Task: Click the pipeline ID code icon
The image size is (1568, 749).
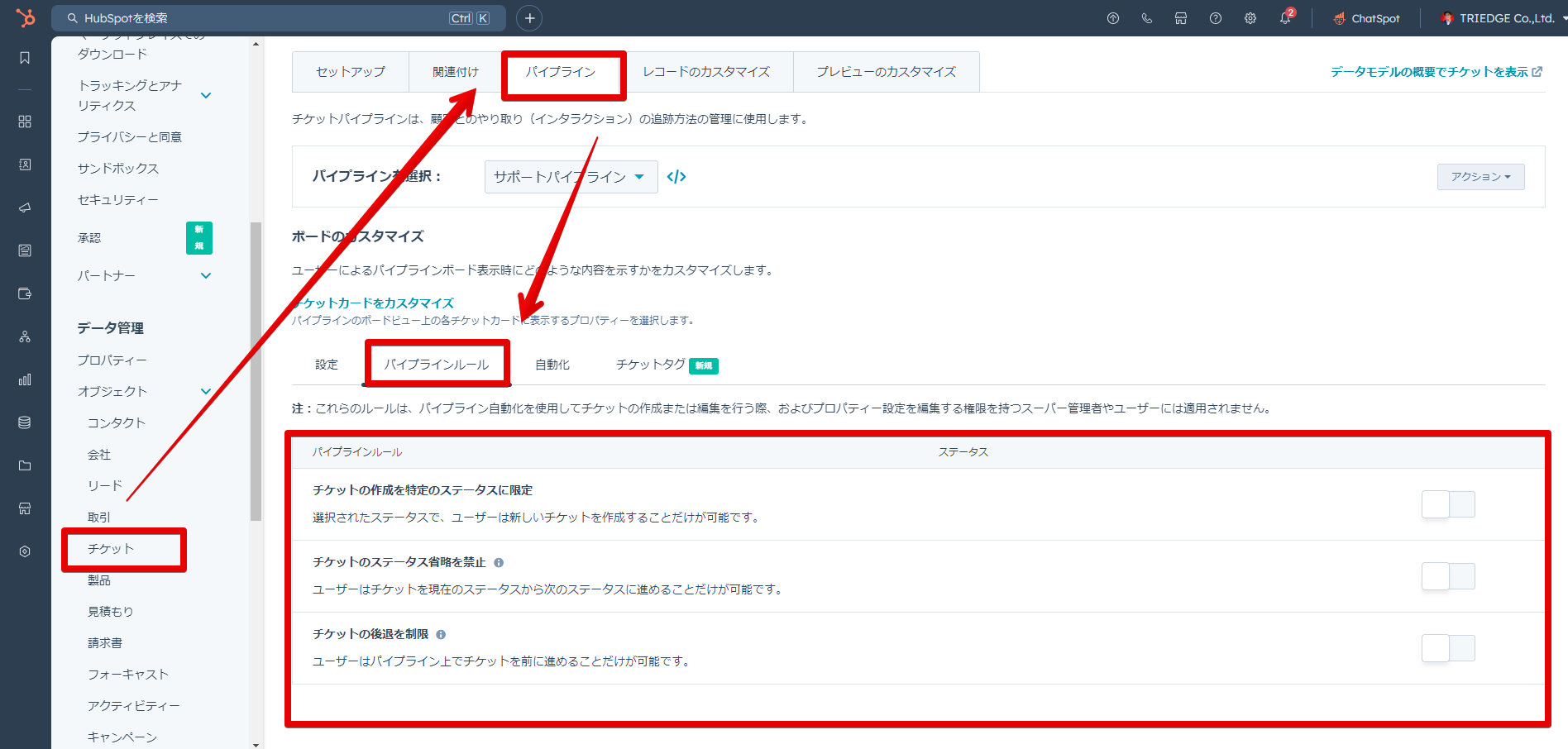Action: point(676,176)
